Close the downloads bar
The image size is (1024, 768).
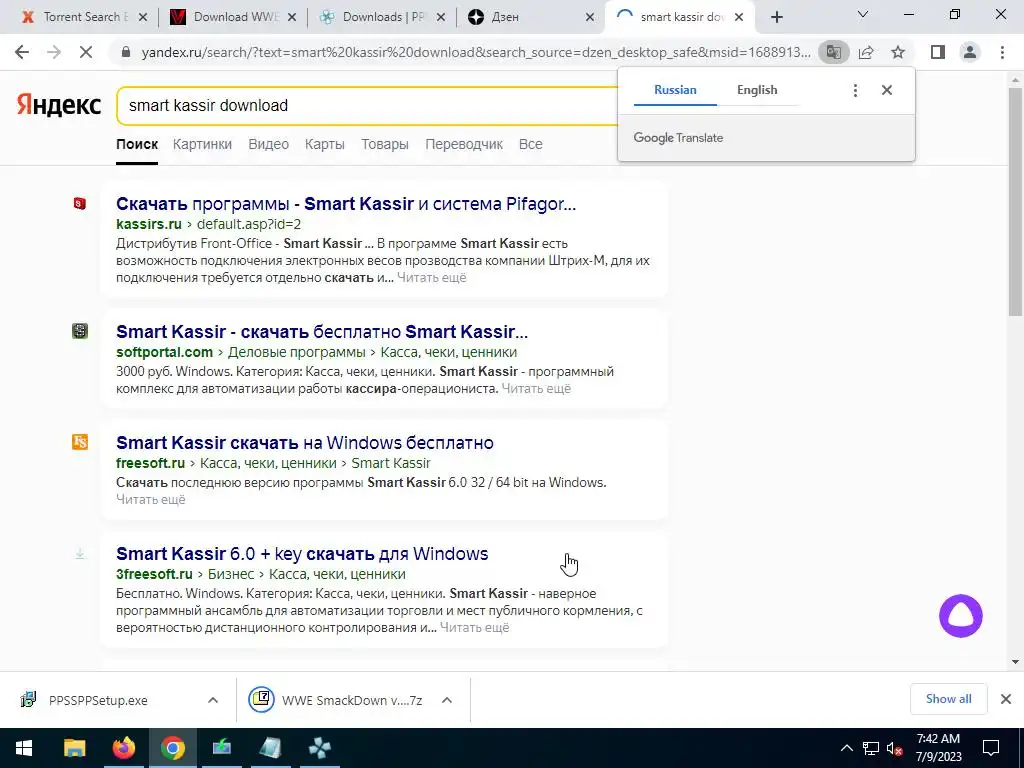coord(1006,699)
